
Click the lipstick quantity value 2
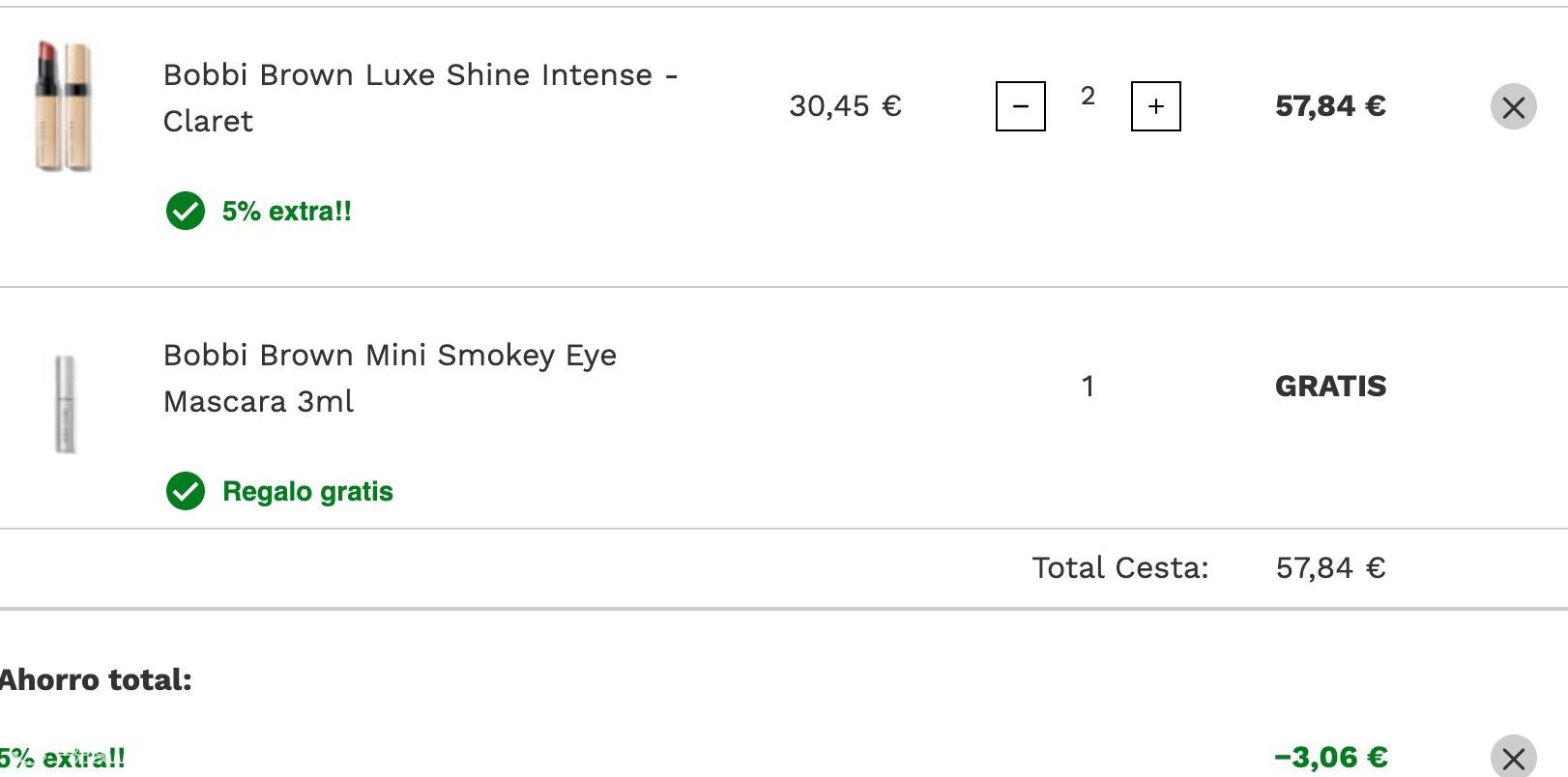point(1088,96)
